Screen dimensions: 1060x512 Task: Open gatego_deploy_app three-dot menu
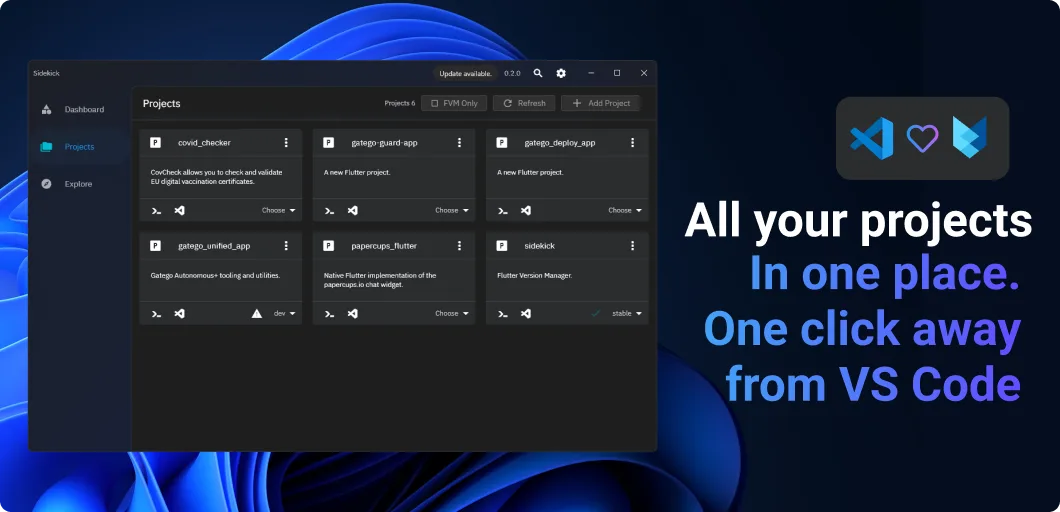coord(633,143)
